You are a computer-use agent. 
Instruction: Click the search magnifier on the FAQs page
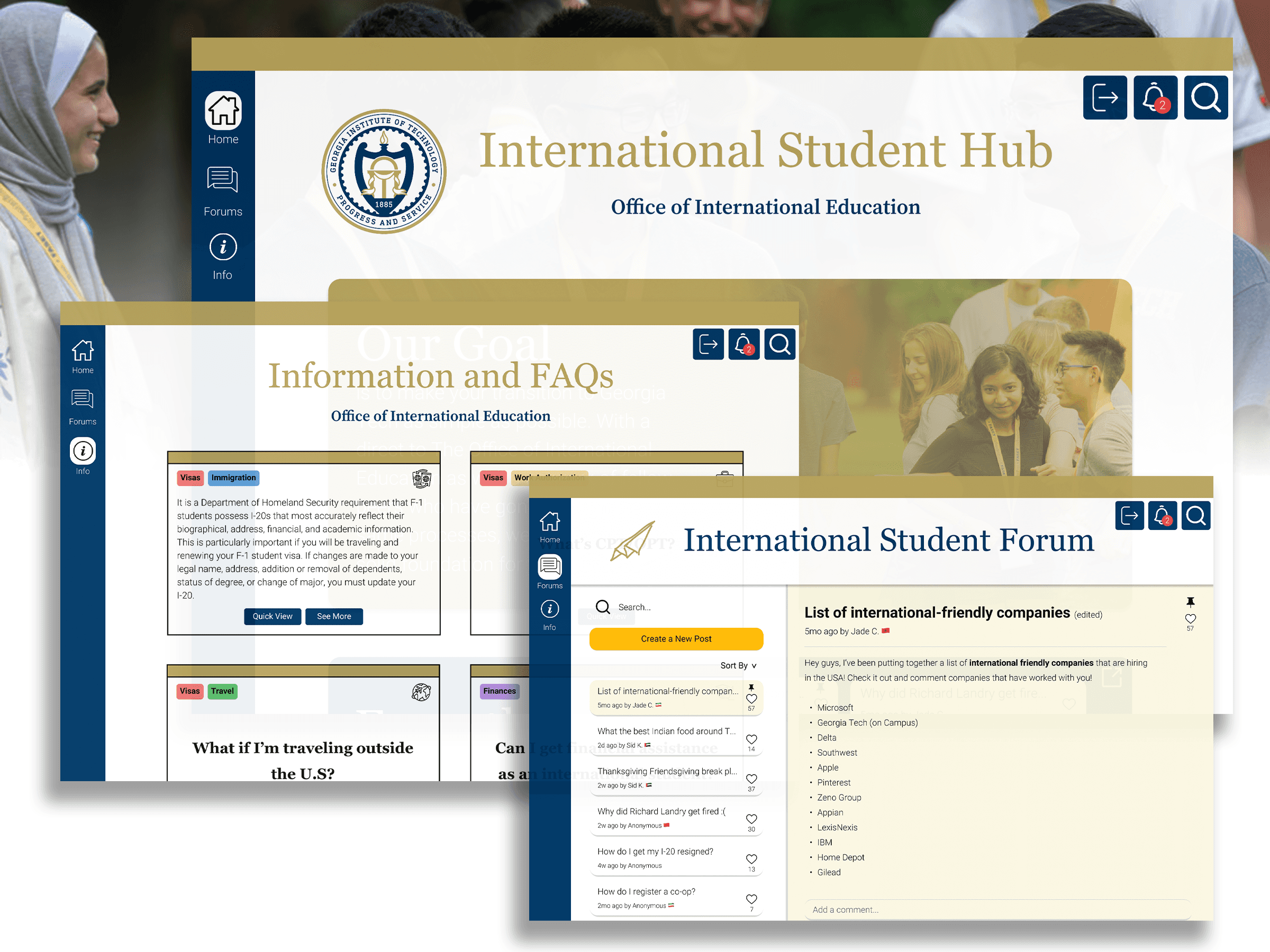click(779, 344)
